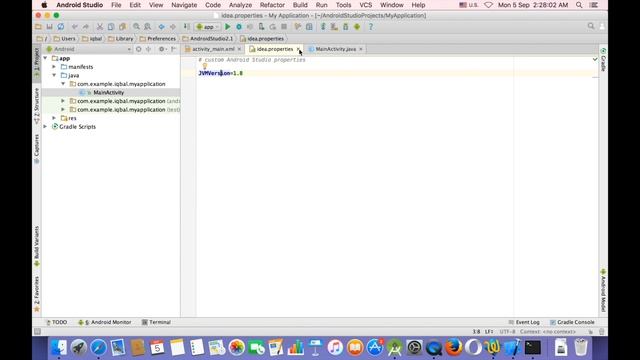Click the Replace magnifier icon
The width and height of the screenshot is (640, 360).
[x=147, y=27]
